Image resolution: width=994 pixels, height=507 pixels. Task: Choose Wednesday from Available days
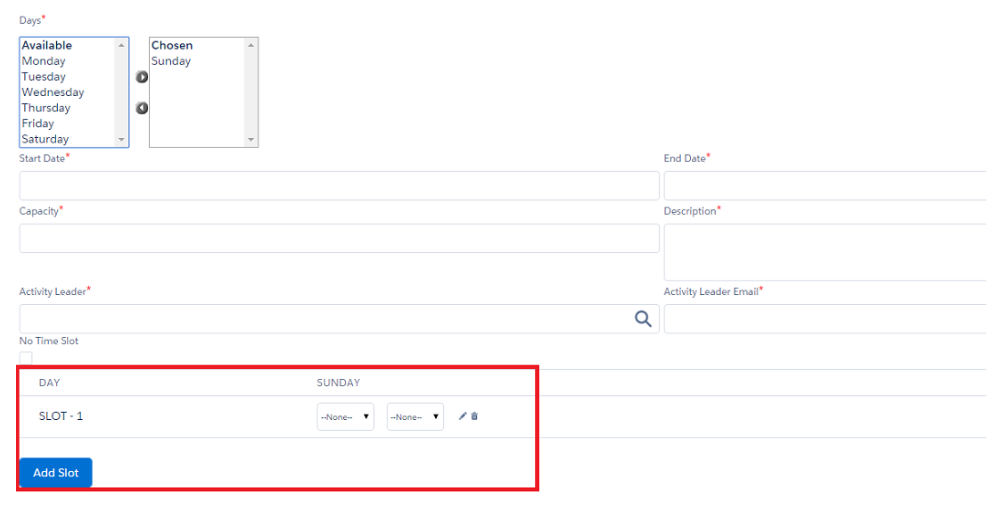53,93
